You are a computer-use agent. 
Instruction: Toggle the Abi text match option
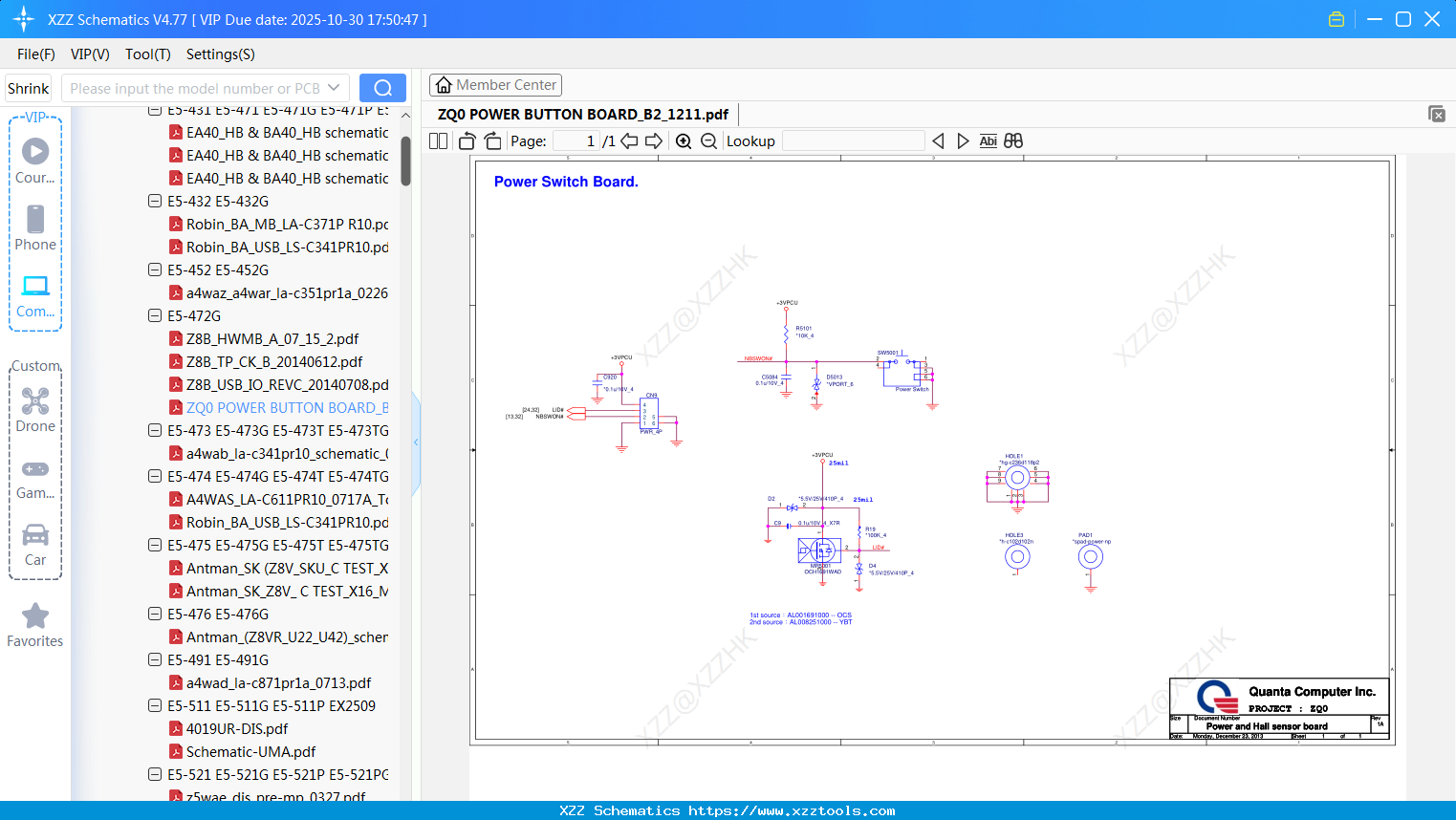[988, 141]
